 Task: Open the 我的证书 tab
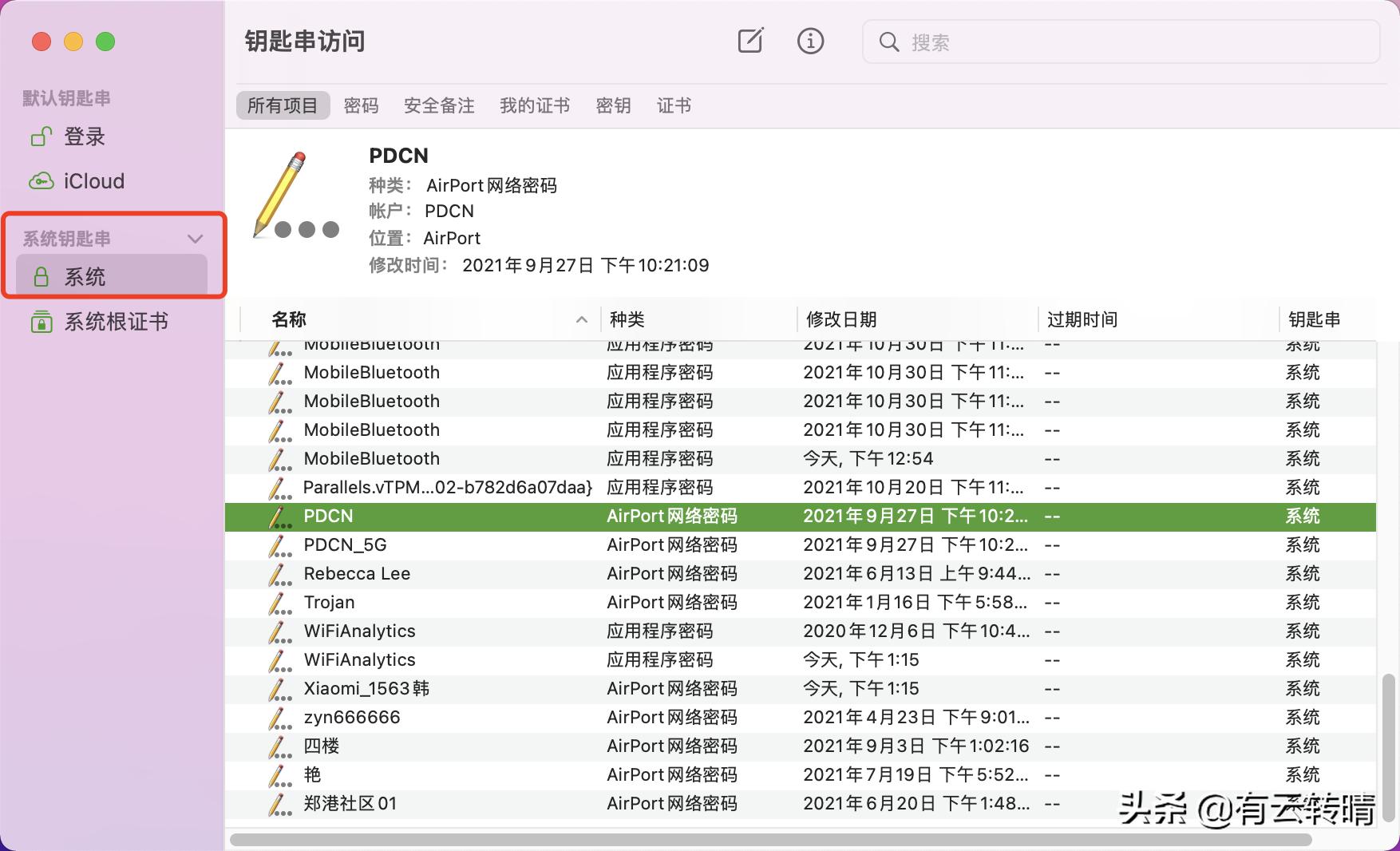pos(534,105)
